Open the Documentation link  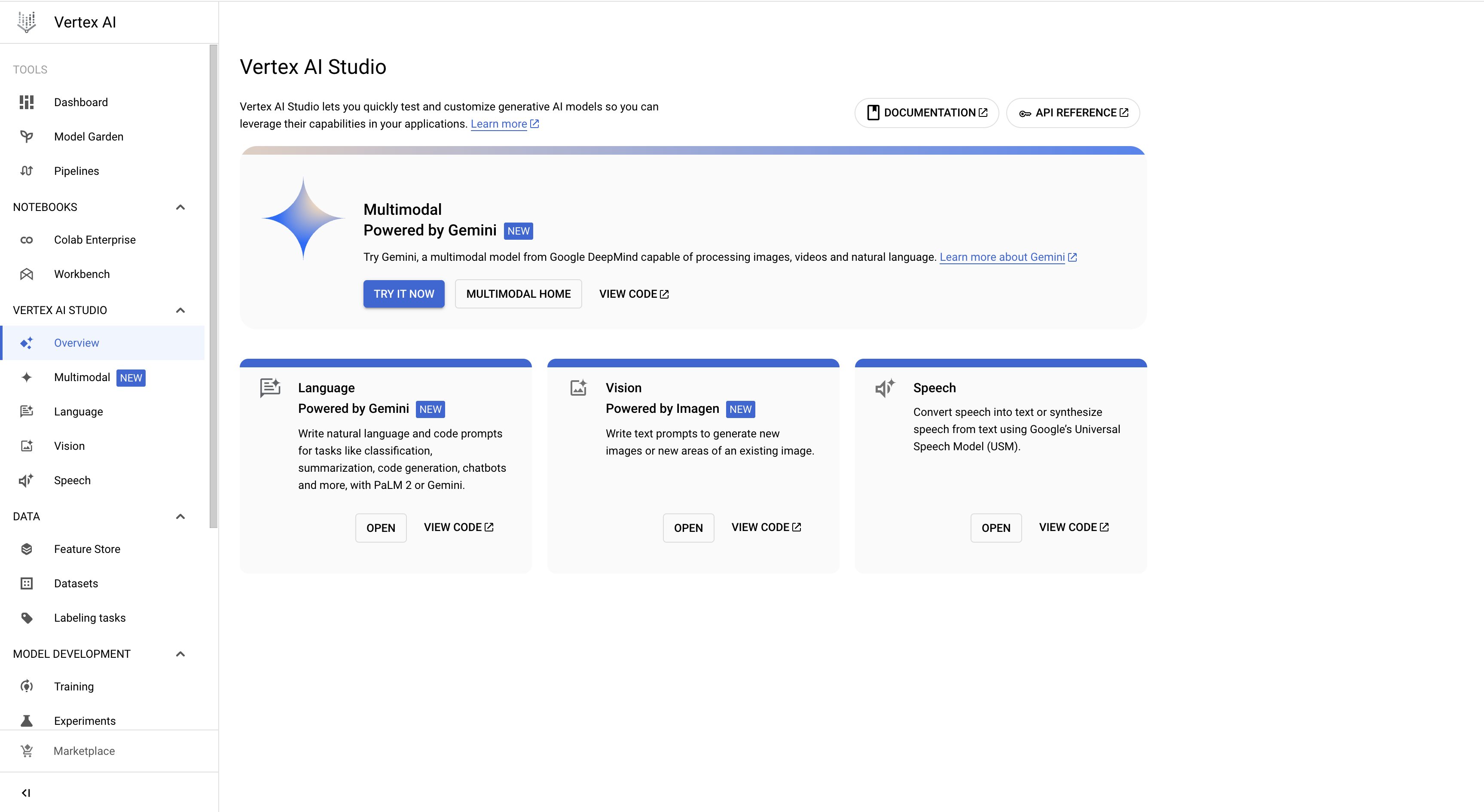(x=927, y=112)
